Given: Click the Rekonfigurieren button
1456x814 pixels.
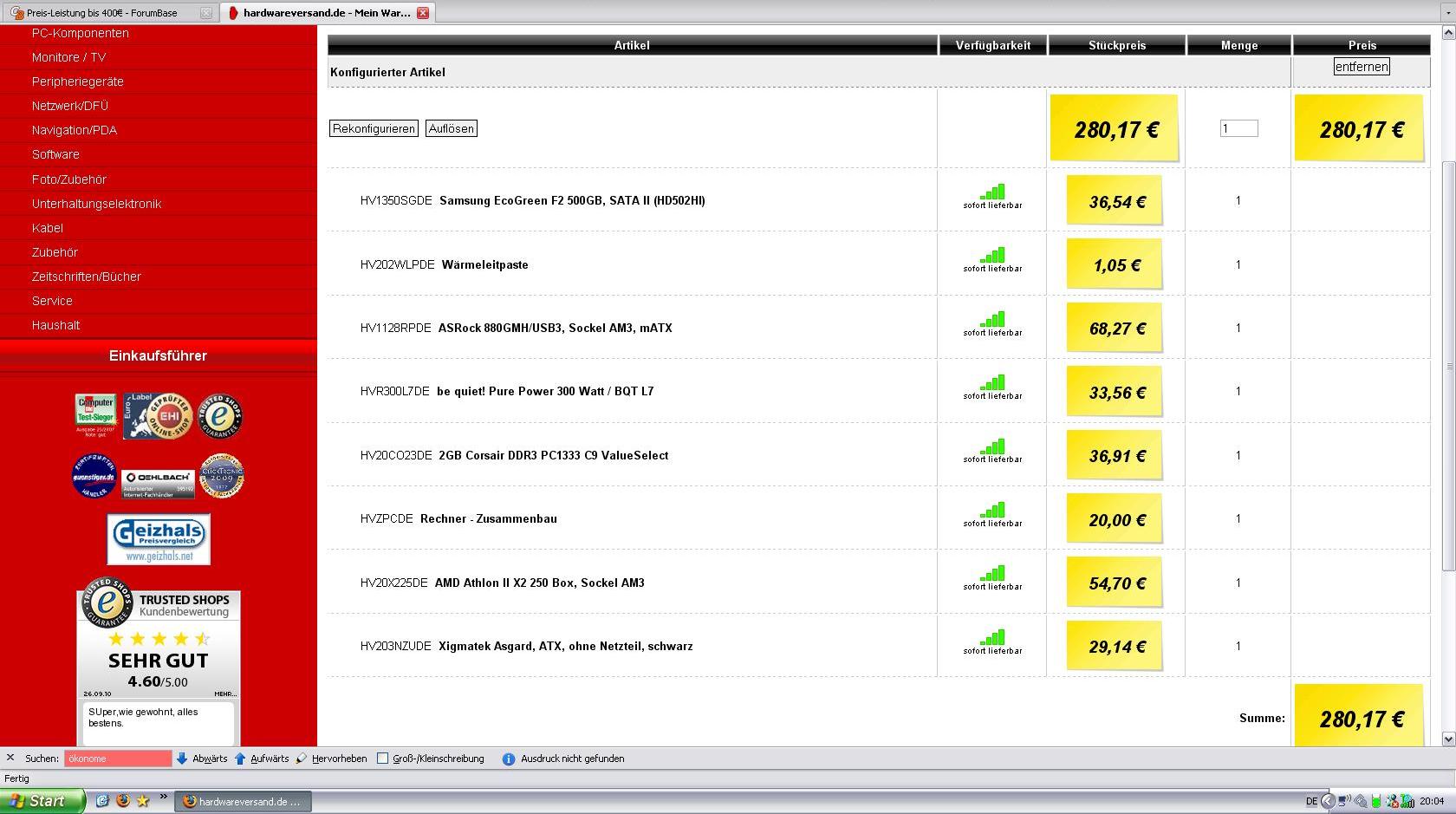Looking at the screenshot, I should pos(374,128).
